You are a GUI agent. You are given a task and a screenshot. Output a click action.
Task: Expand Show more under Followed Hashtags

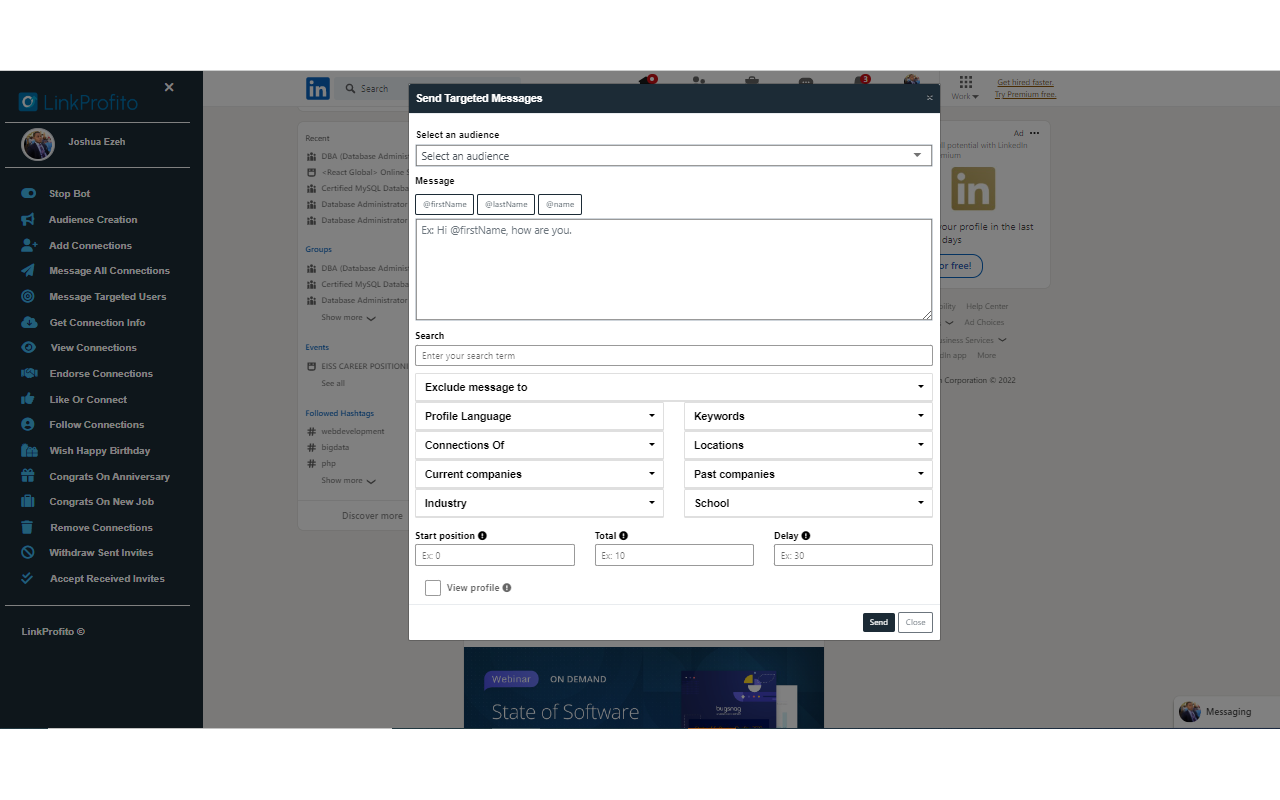[x=348, y=480]
